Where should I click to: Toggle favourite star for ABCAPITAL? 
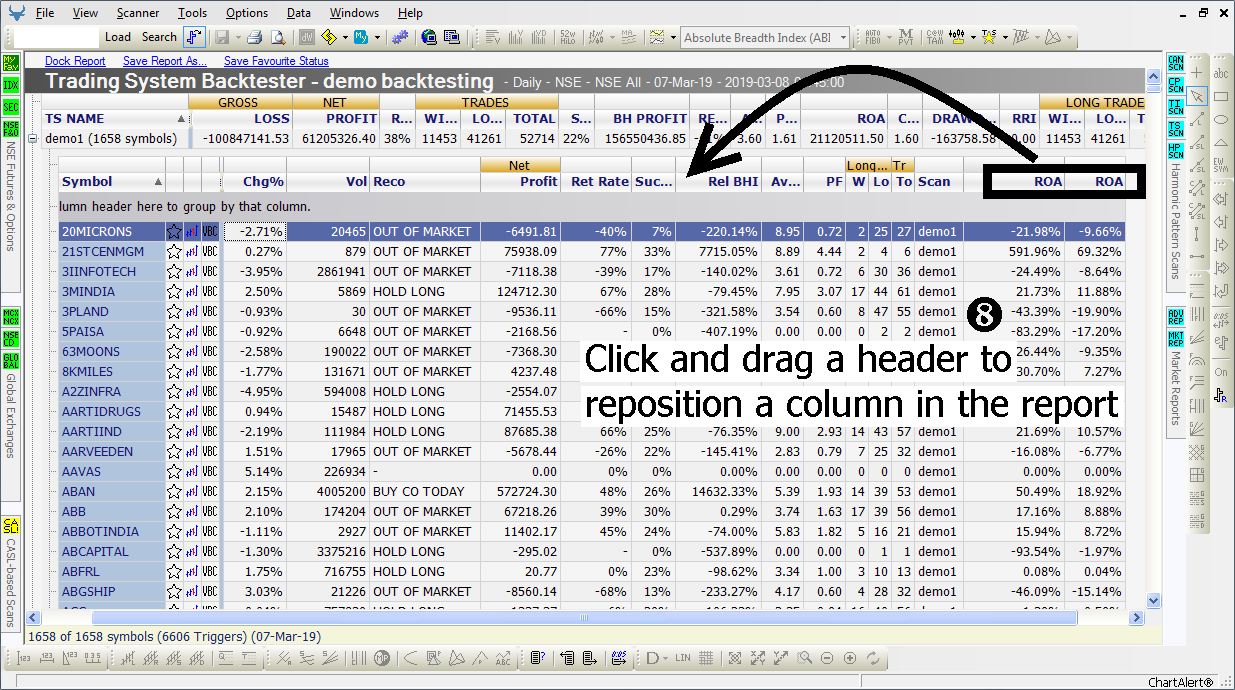pyautogui.click(x=174, y=551)
